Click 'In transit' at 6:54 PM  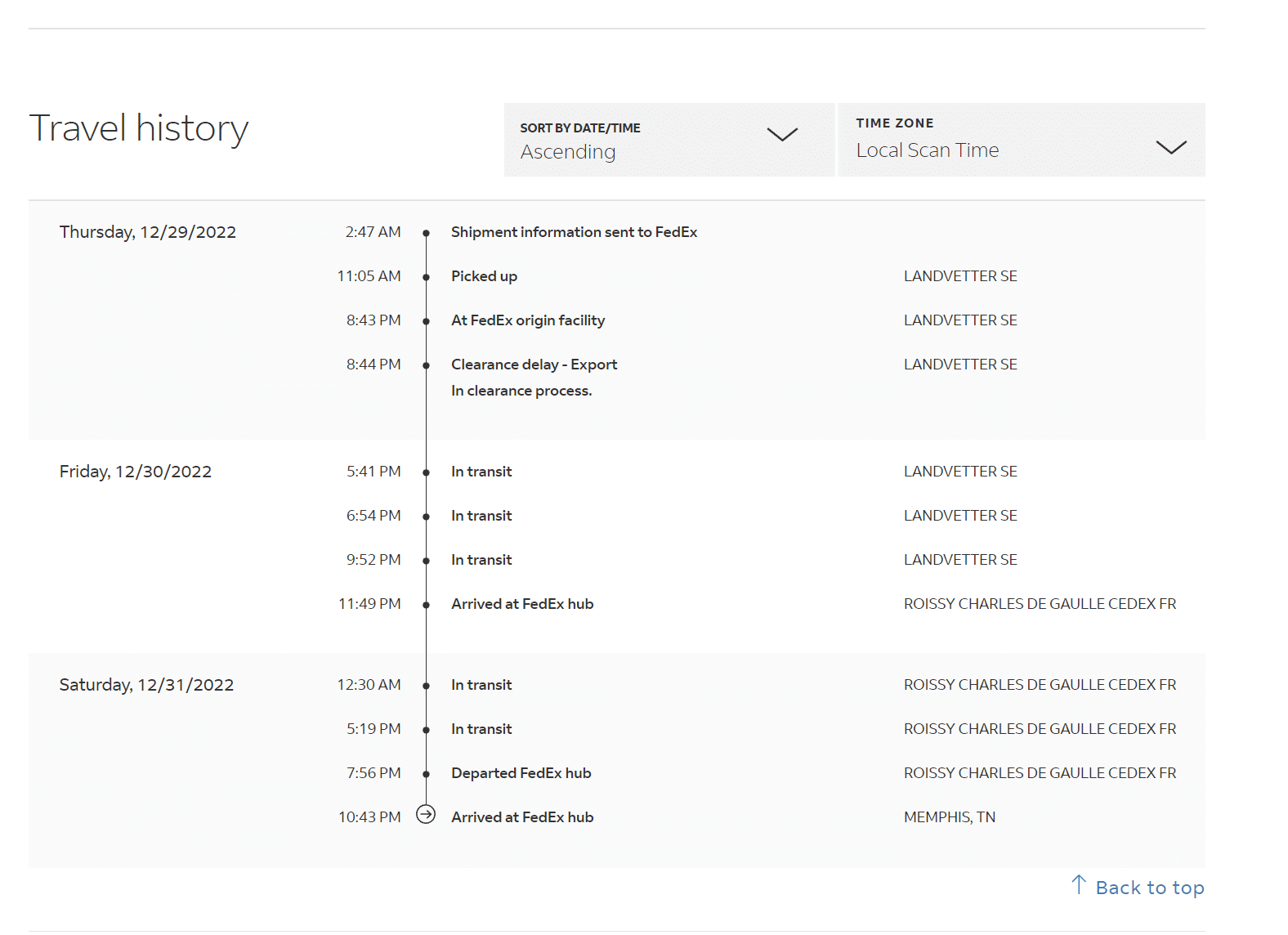coord(481,516)
